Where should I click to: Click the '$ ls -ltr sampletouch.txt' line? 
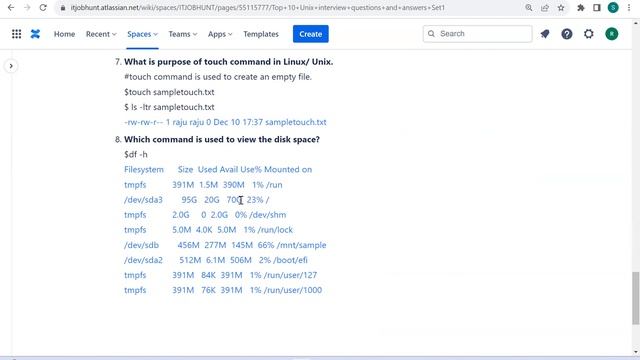pos(169,107)
